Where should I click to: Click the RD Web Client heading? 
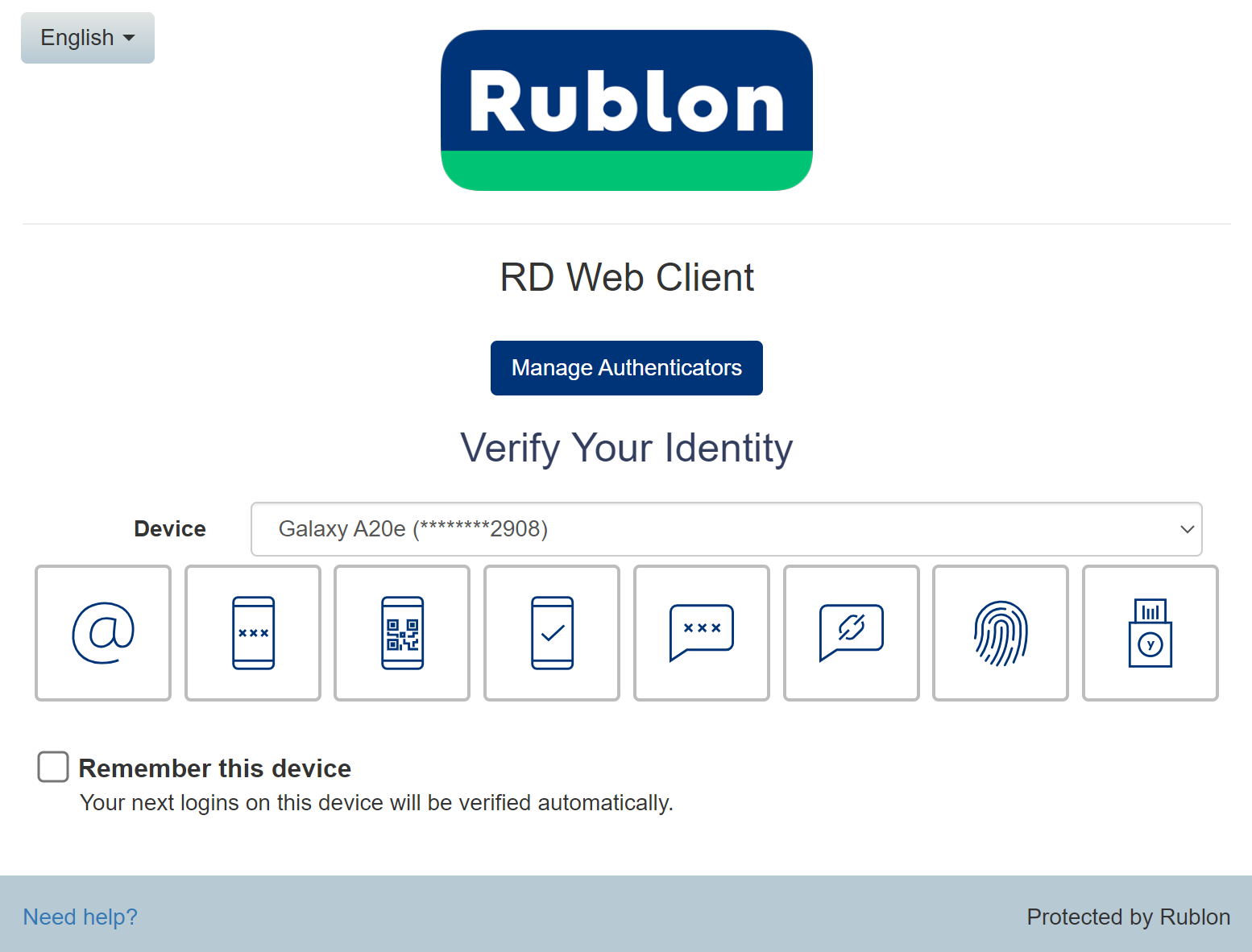pyautogui.click(x=626, y=277)
